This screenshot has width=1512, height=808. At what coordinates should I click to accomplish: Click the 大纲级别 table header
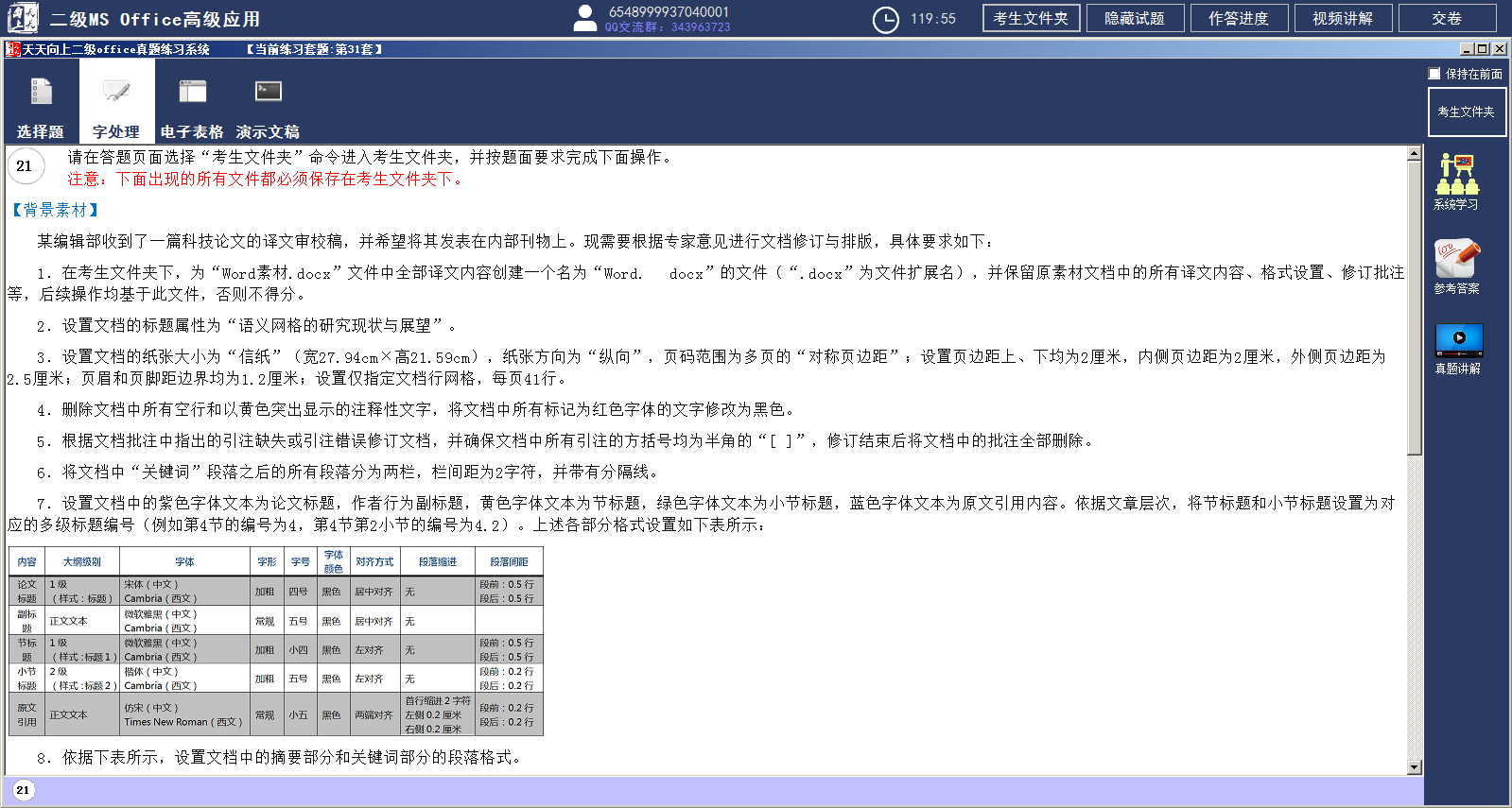coord(82,562)
